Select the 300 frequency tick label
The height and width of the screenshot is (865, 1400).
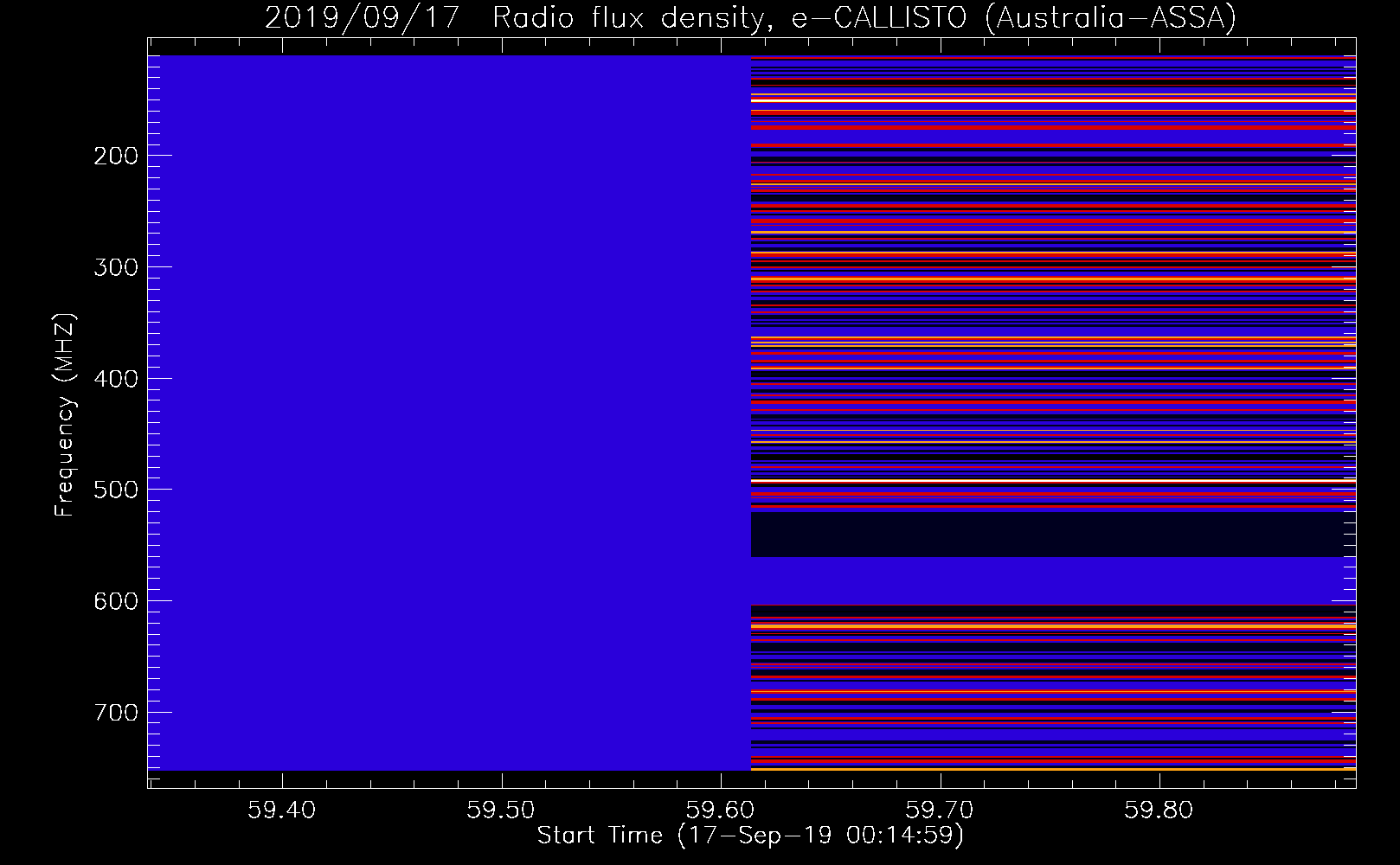(x=115, y=267)
